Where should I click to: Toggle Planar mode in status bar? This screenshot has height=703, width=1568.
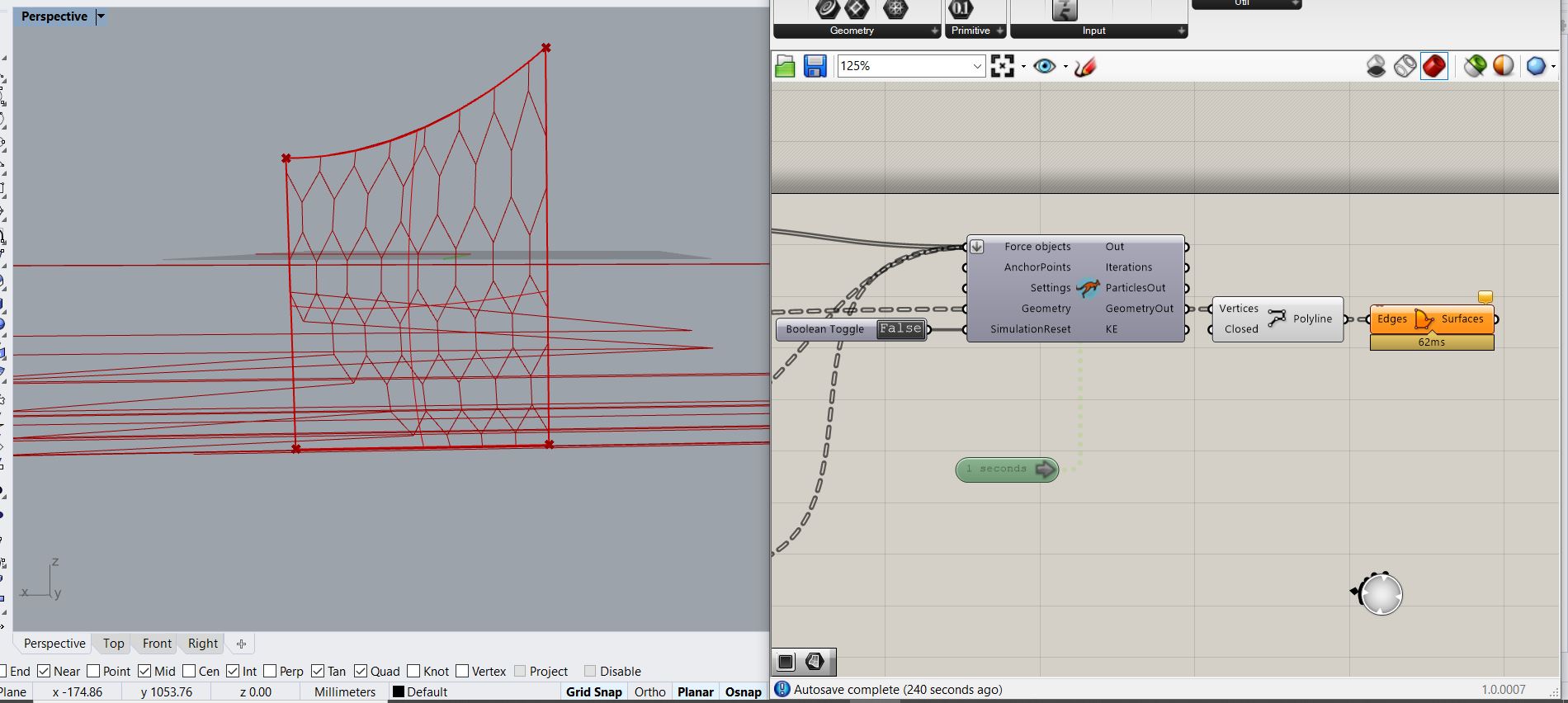click(696, 692)
